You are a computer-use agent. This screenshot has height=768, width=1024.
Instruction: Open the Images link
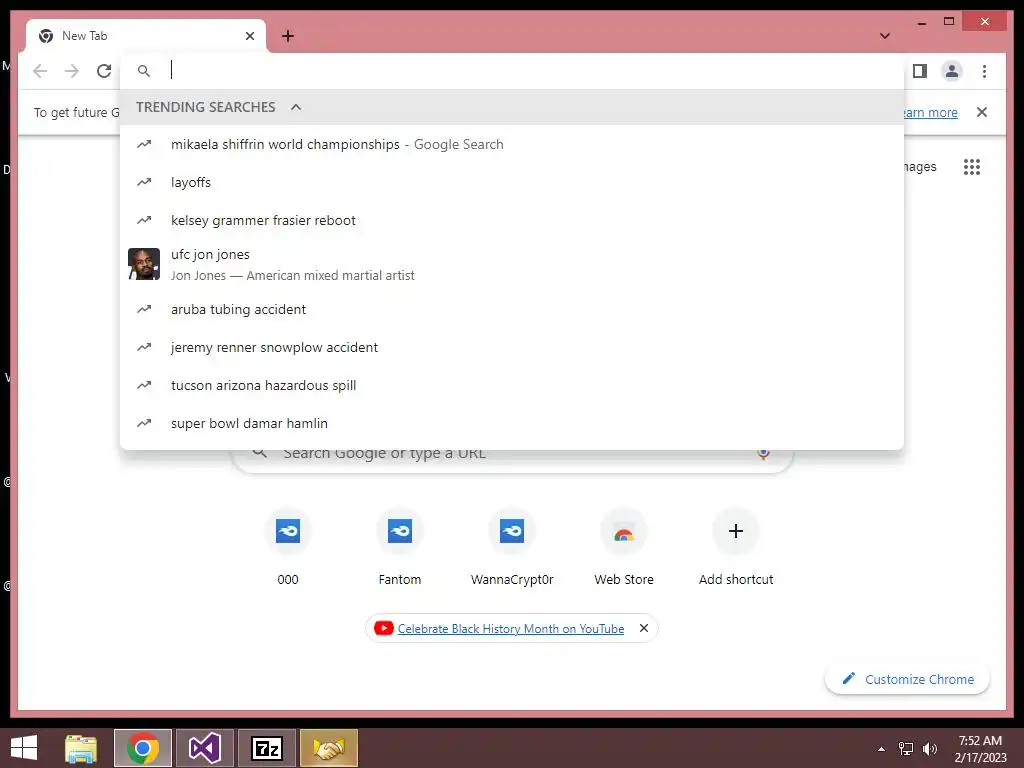click(x=920, y=167)
